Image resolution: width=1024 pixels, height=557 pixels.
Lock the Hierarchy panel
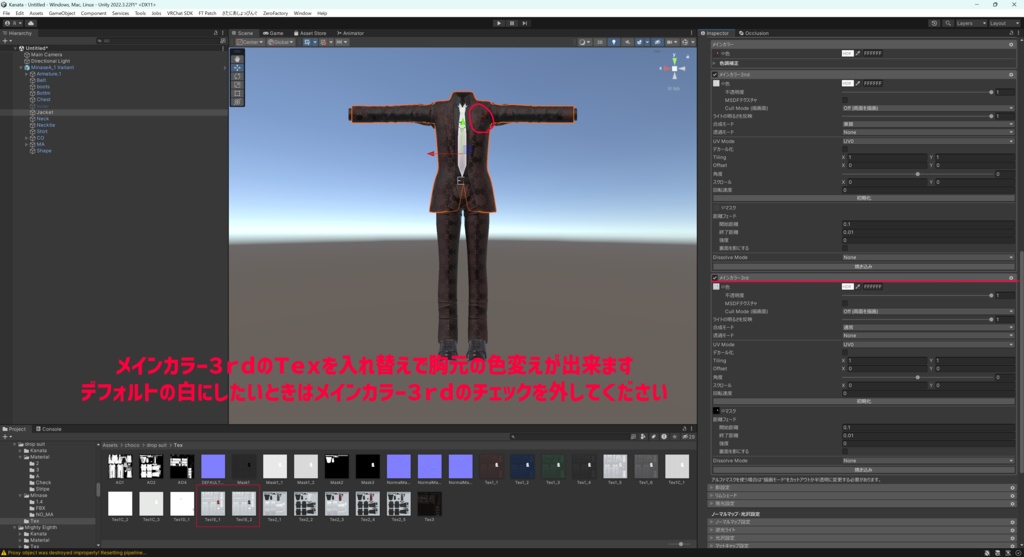216,33
